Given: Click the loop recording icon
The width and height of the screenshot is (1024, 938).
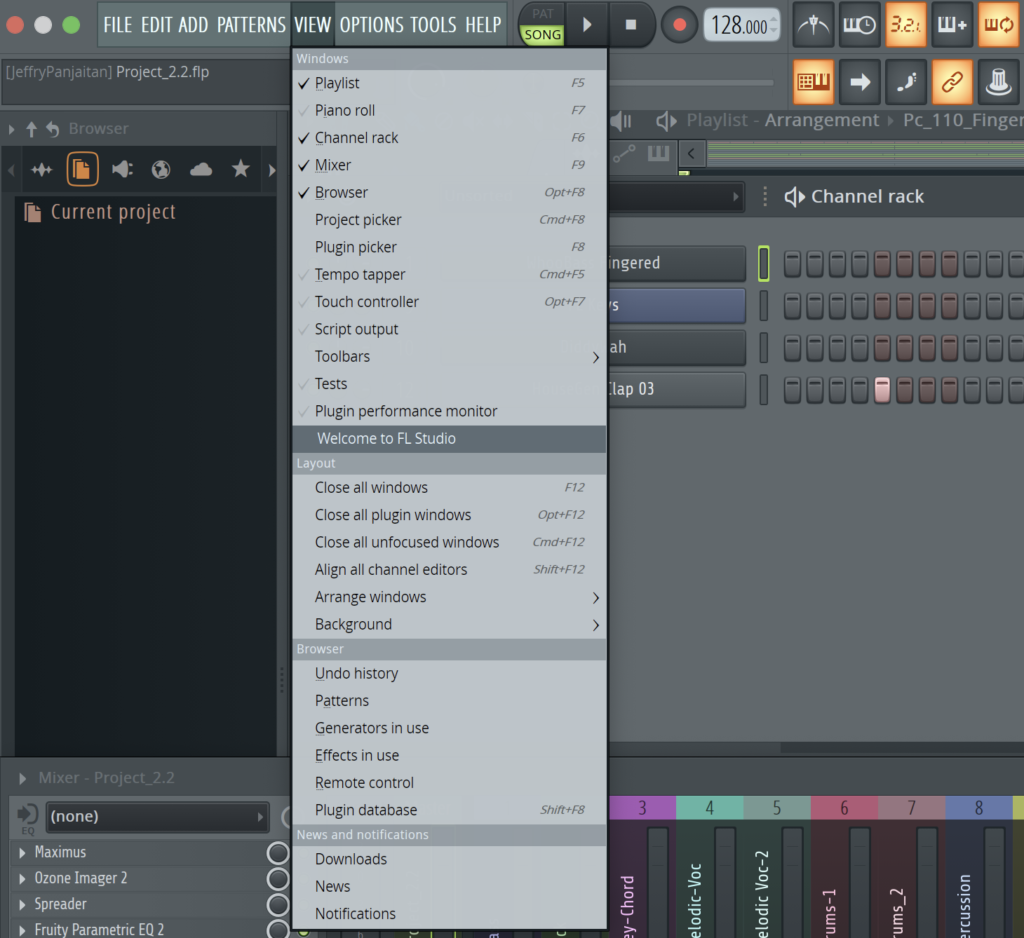Looking at the screenshot, I should 997,25.
